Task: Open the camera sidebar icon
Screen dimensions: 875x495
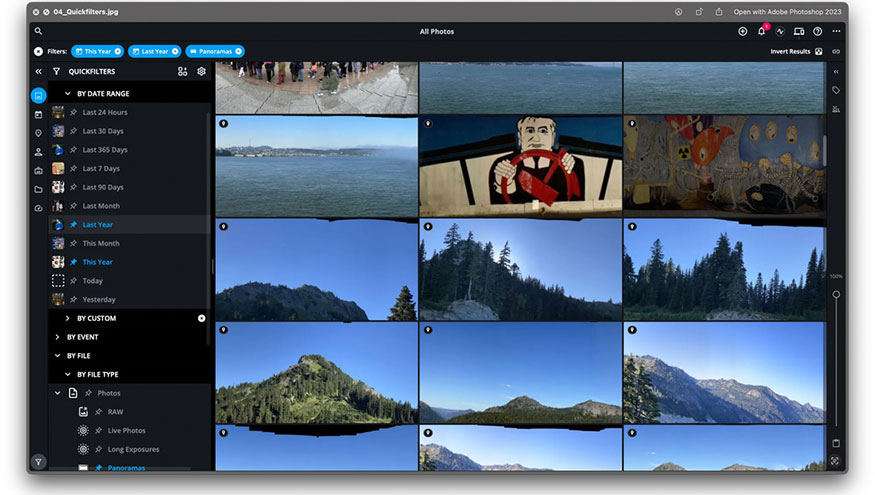Action: click(x=38, y=171)
